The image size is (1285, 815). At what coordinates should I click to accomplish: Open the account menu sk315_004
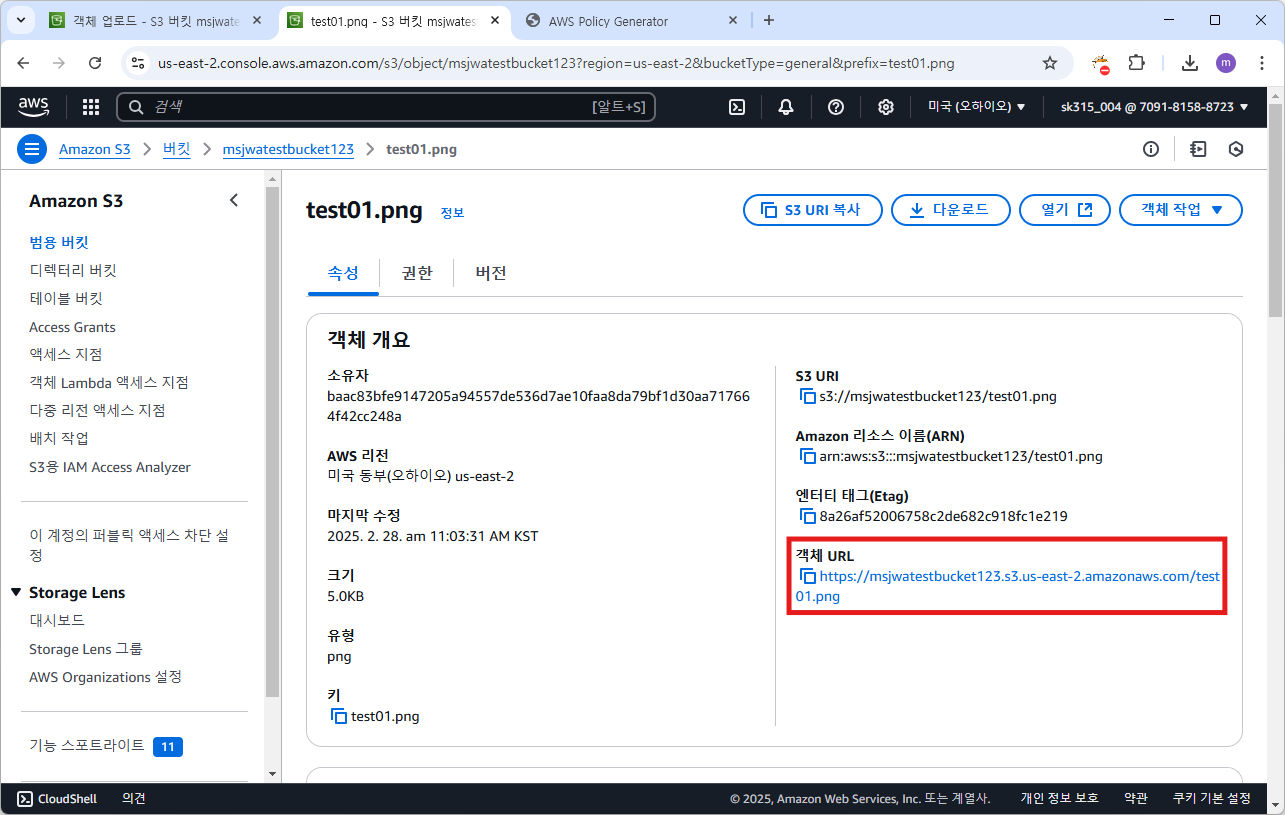pos(1154,107)
